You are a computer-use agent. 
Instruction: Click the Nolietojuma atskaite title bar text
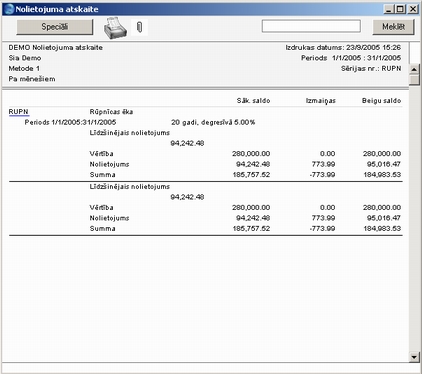[57, 9]
